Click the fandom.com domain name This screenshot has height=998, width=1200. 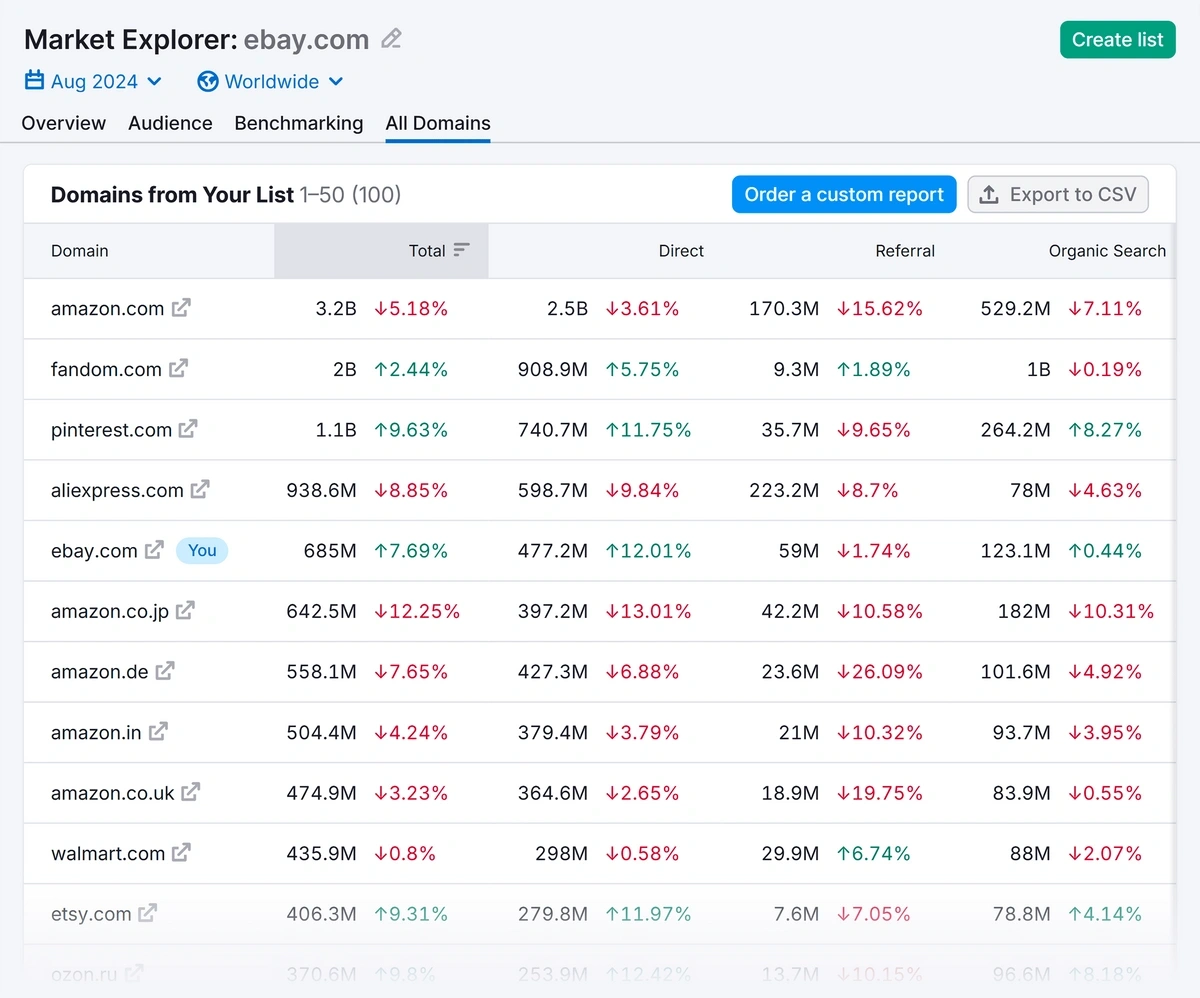click(x=106, y=369)
